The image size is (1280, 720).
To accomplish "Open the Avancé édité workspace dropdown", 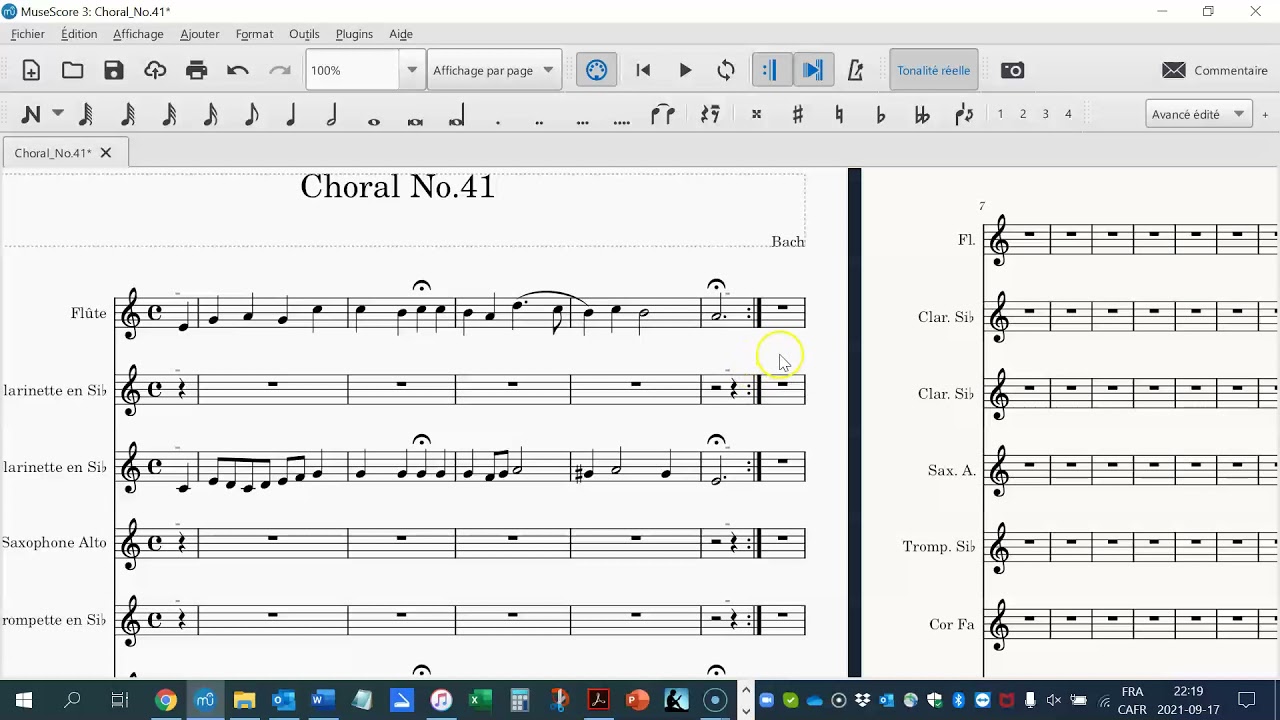I will 1198,114.
